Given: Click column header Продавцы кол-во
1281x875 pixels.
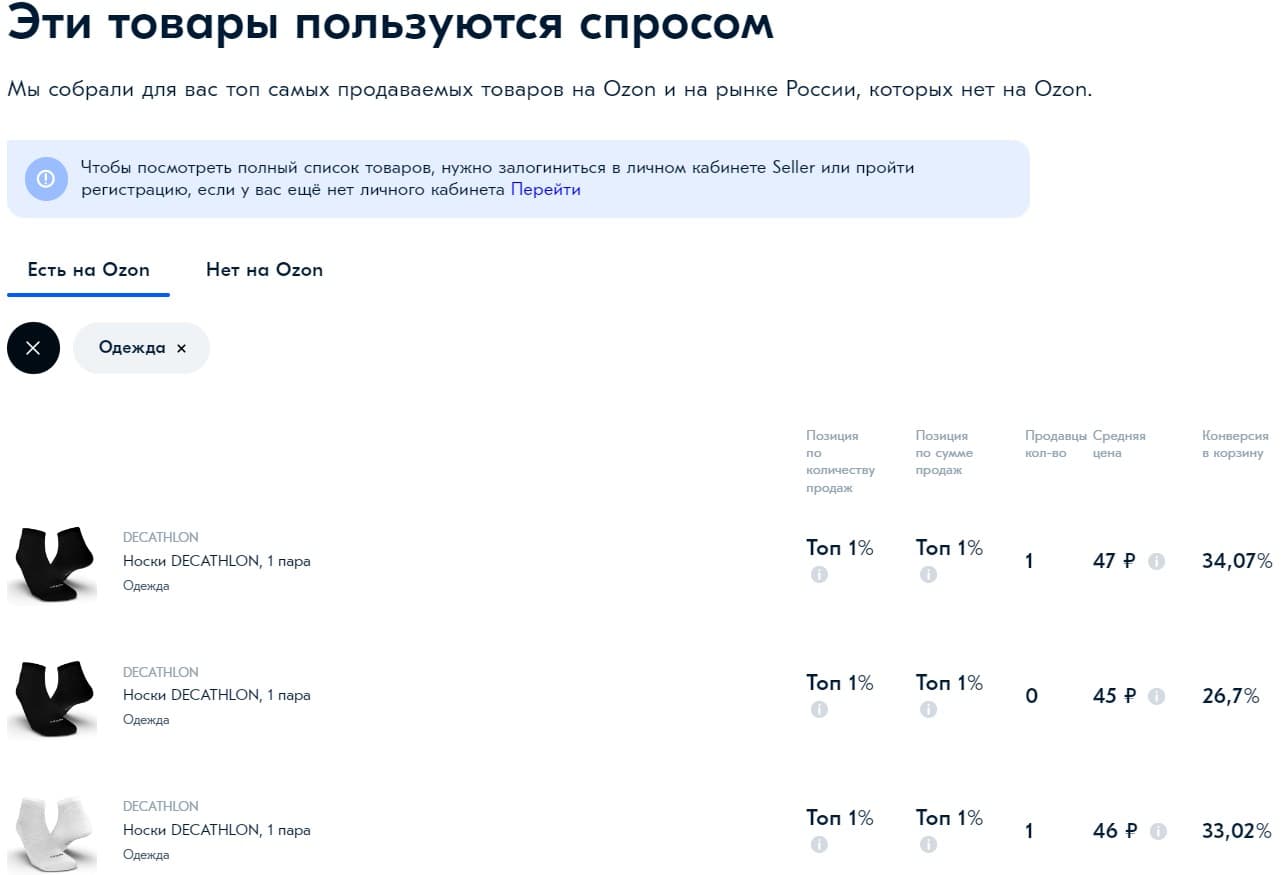Looking at the screenshot, I should pyautogui.click(x=1055, y=444).
